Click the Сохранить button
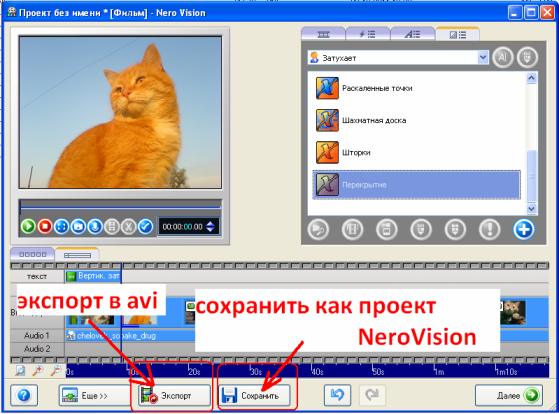The image size is (559, 414). [255, 395]
